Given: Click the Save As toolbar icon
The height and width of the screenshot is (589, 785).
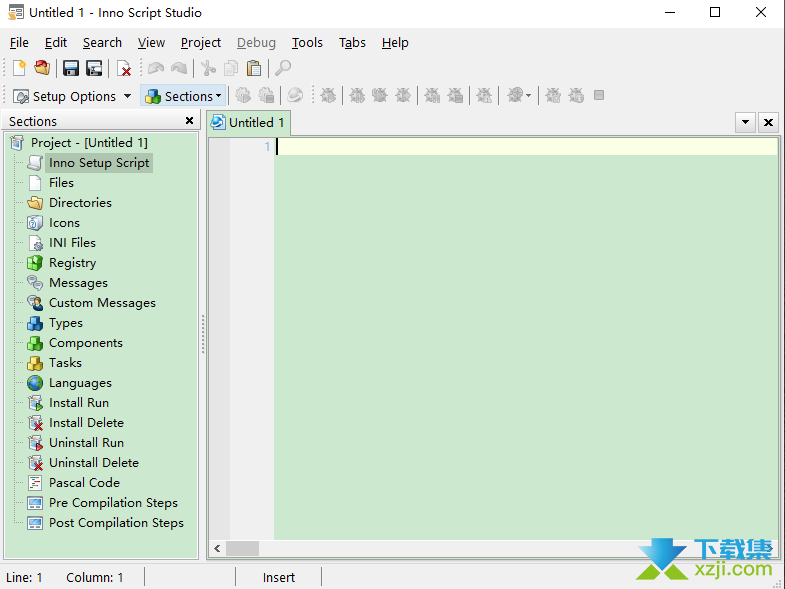Looking at the screenshot, I should (x=94, y=68).
